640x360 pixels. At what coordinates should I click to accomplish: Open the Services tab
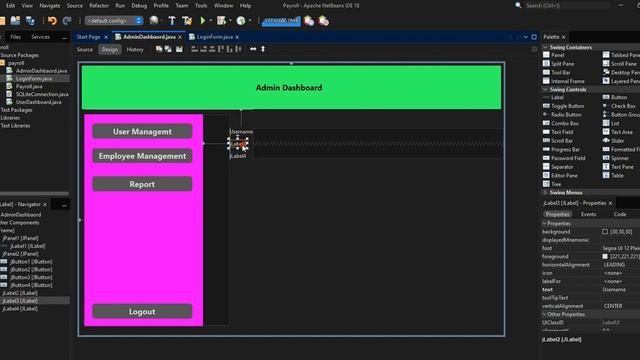(x=40, y=37)
